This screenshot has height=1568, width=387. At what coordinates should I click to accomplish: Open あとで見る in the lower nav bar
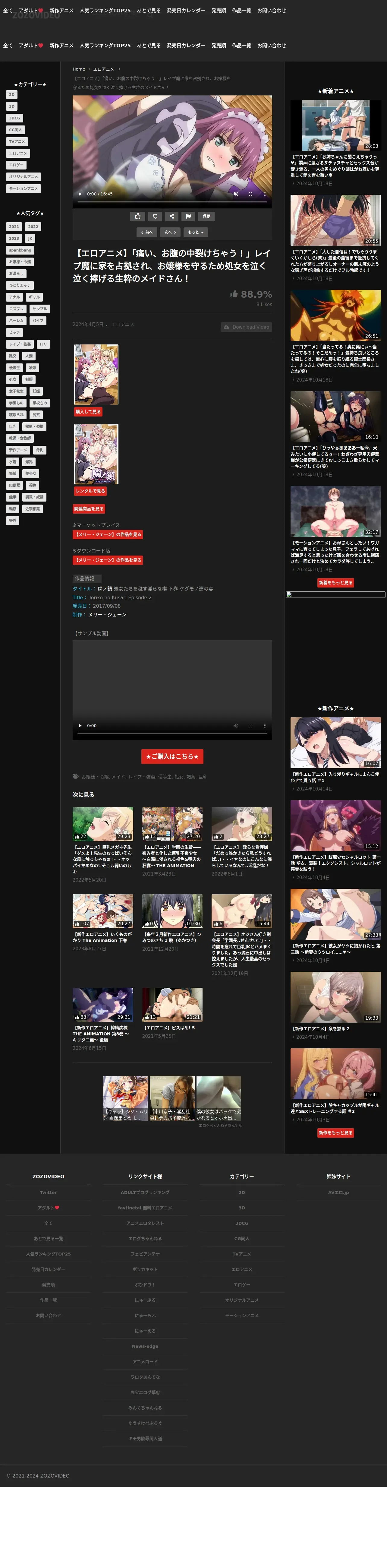[149, 46]
